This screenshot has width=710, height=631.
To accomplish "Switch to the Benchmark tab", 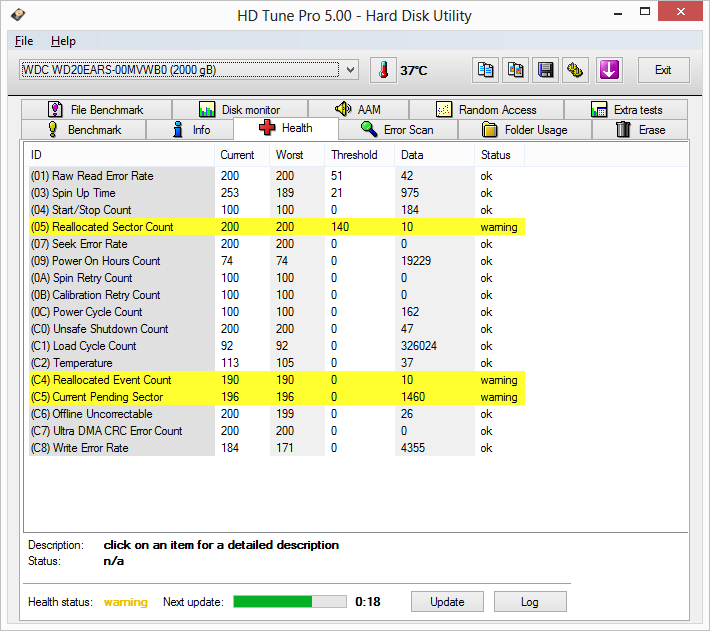I will pyautogui.click(x=84, y=129).
